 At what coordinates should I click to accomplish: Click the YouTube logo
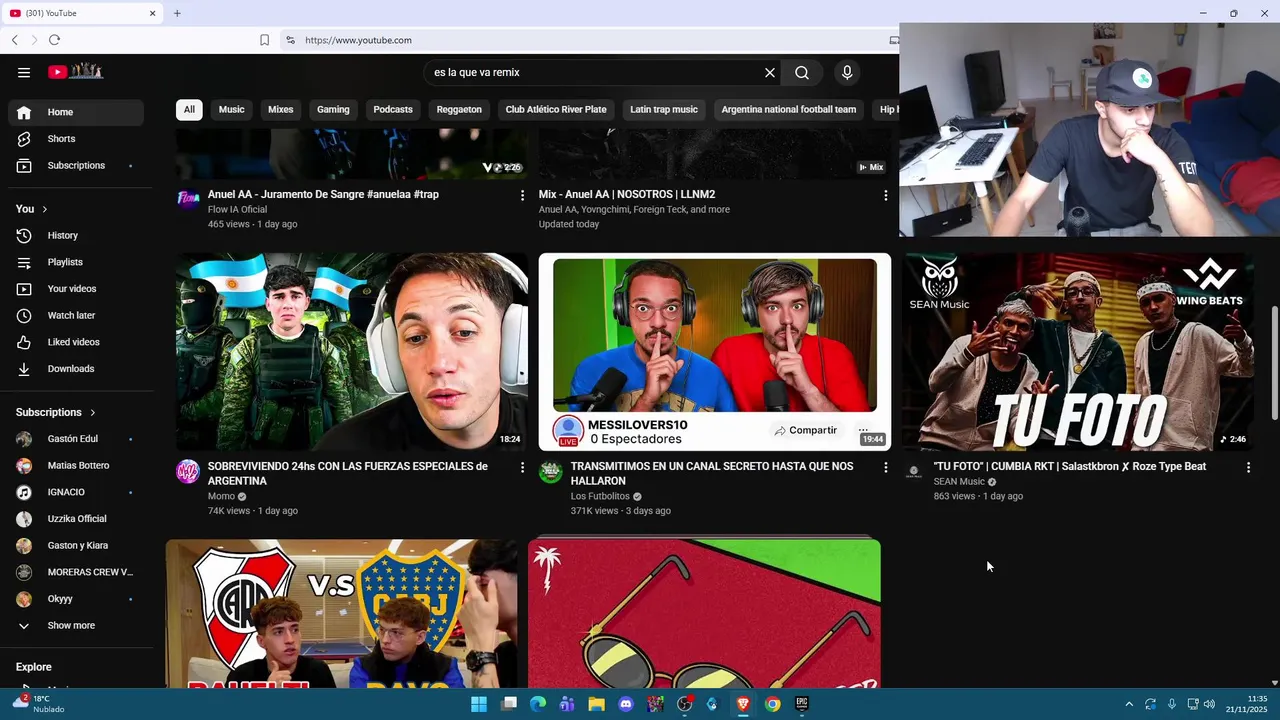(76, 72)
